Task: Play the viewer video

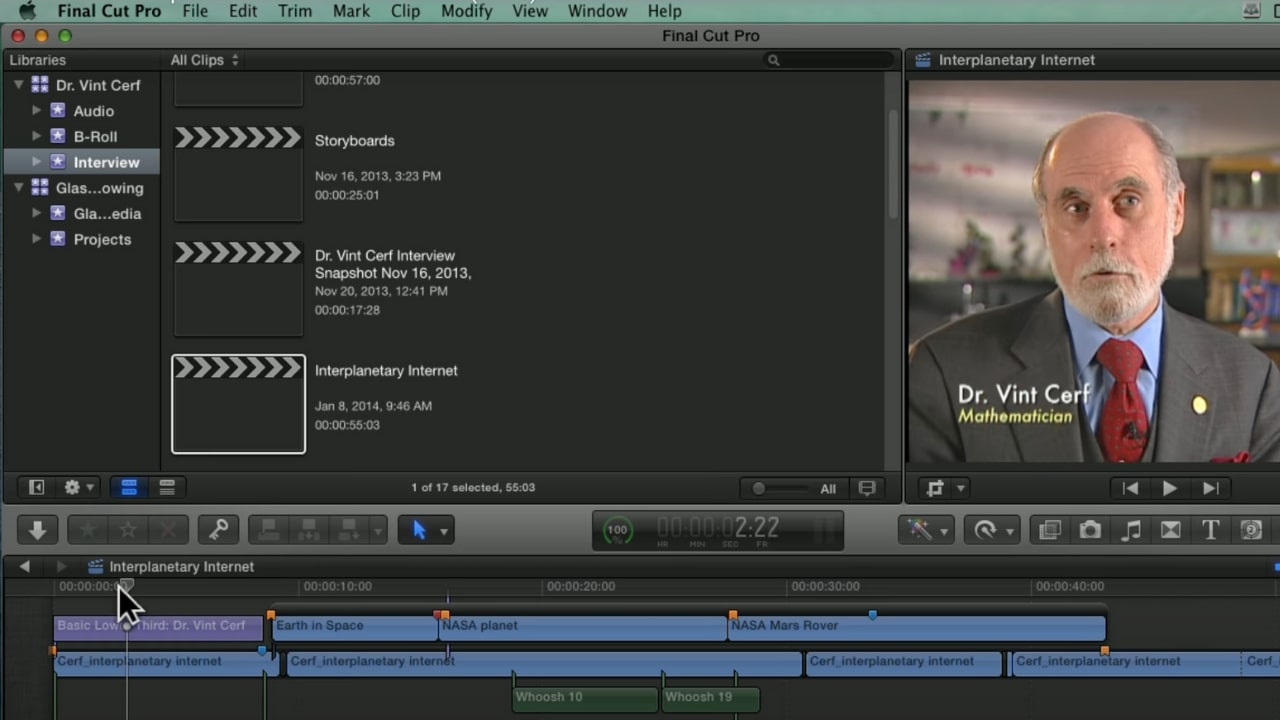Action: [x=1169, y=488]
